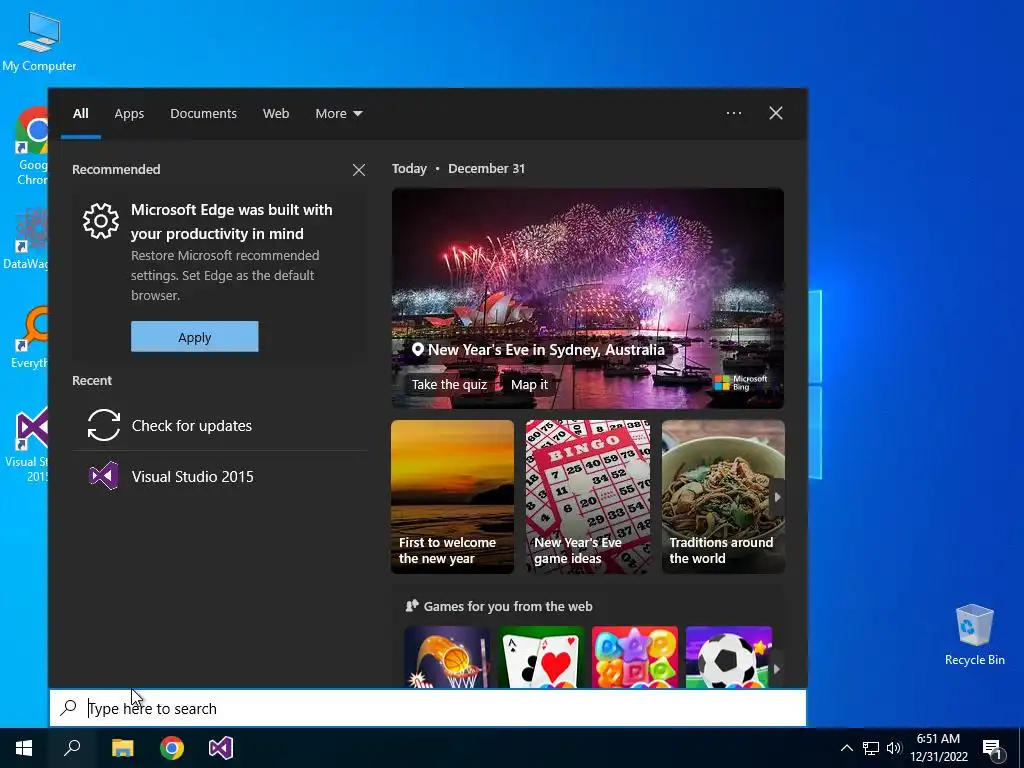
Task: Open the volume speaker tray icon
Action: pos(894,748)
